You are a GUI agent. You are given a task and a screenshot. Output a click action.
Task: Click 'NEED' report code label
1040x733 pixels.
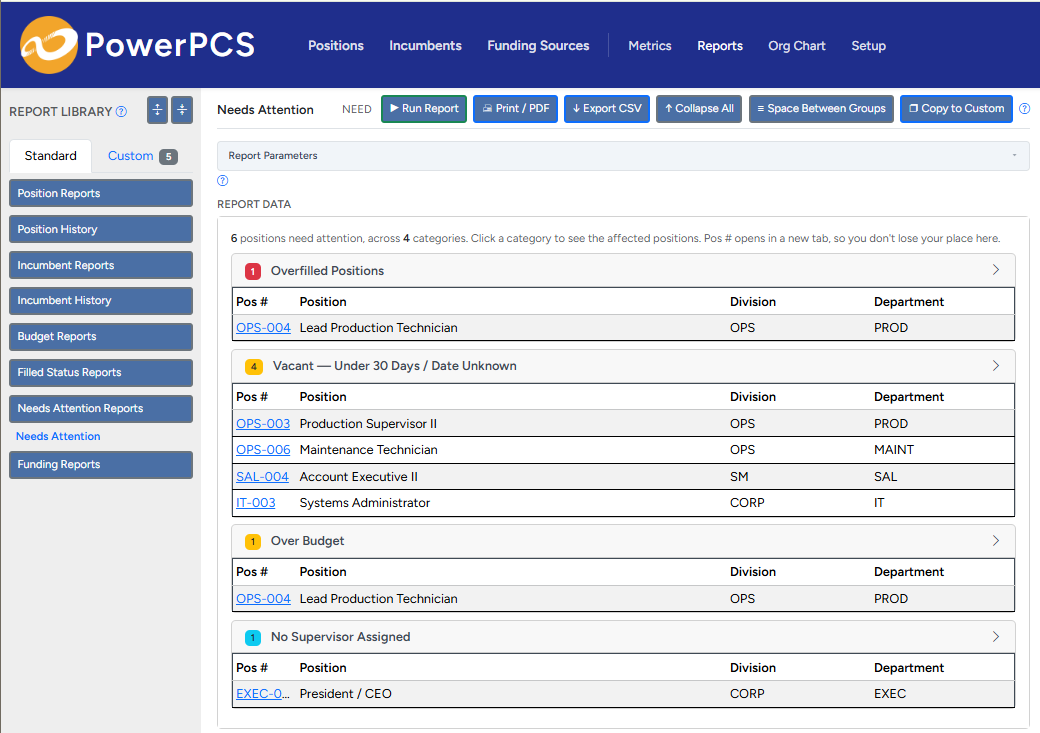point(356,109)
